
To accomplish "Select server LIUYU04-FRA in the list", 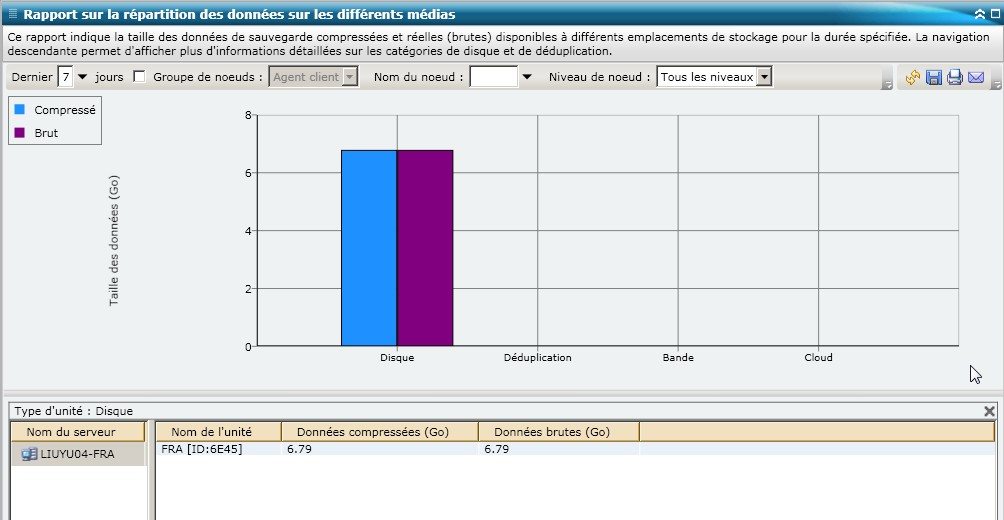I will pos(77,454).
